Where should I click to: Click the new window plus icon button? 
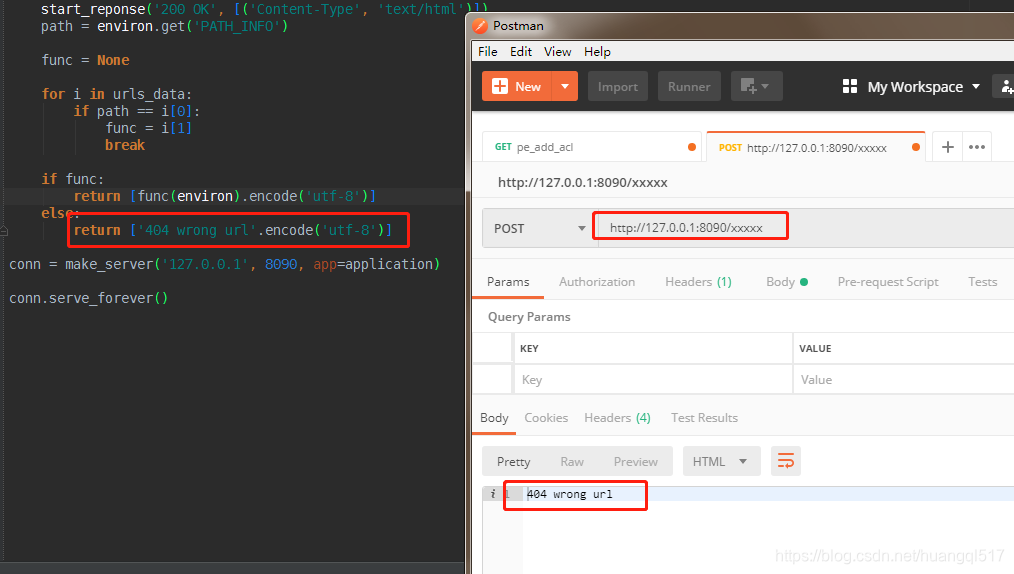(757, 87)
